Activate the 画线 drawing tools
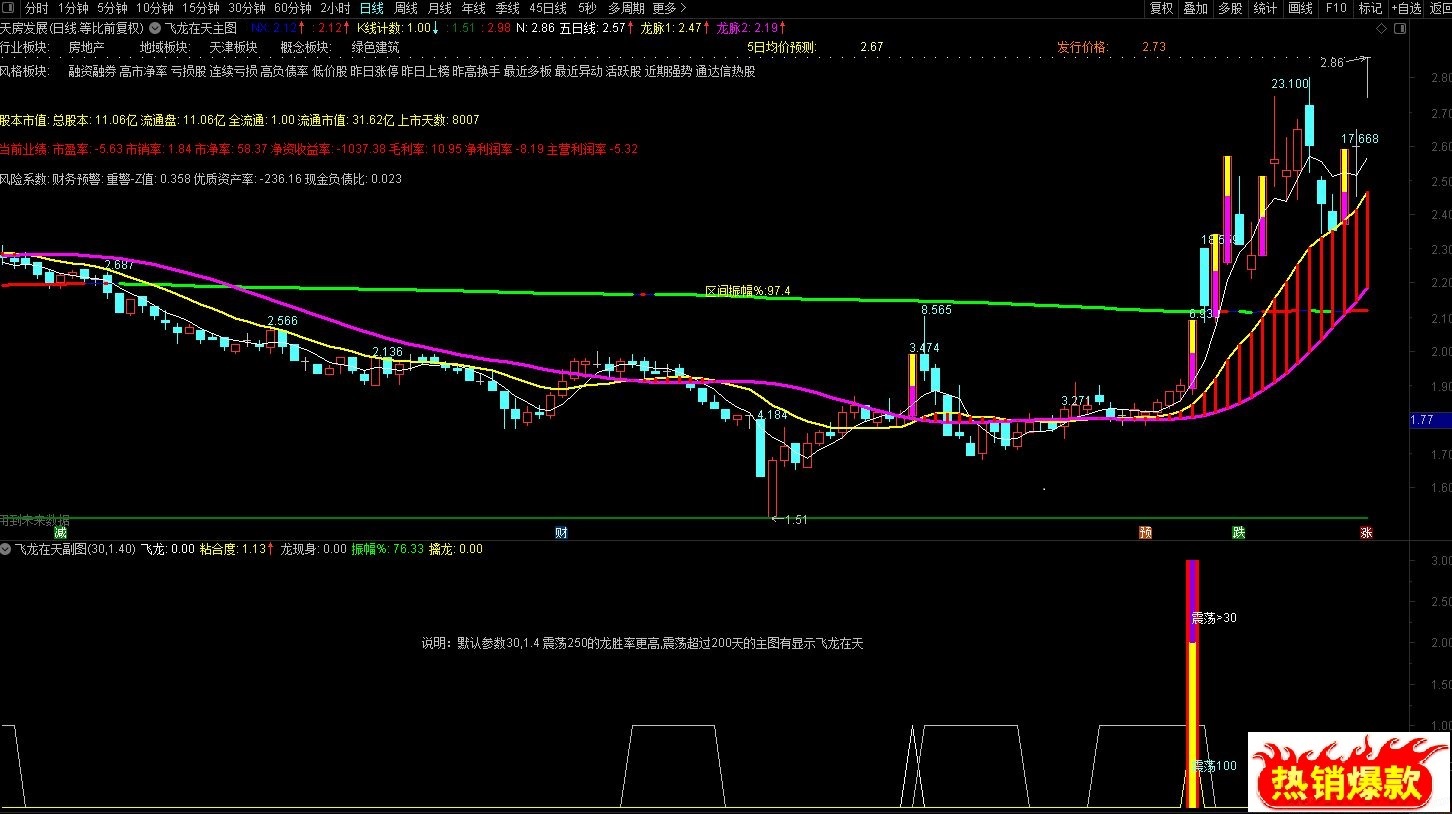This screenshot has height=814, width=1452. pos(1300,8)
